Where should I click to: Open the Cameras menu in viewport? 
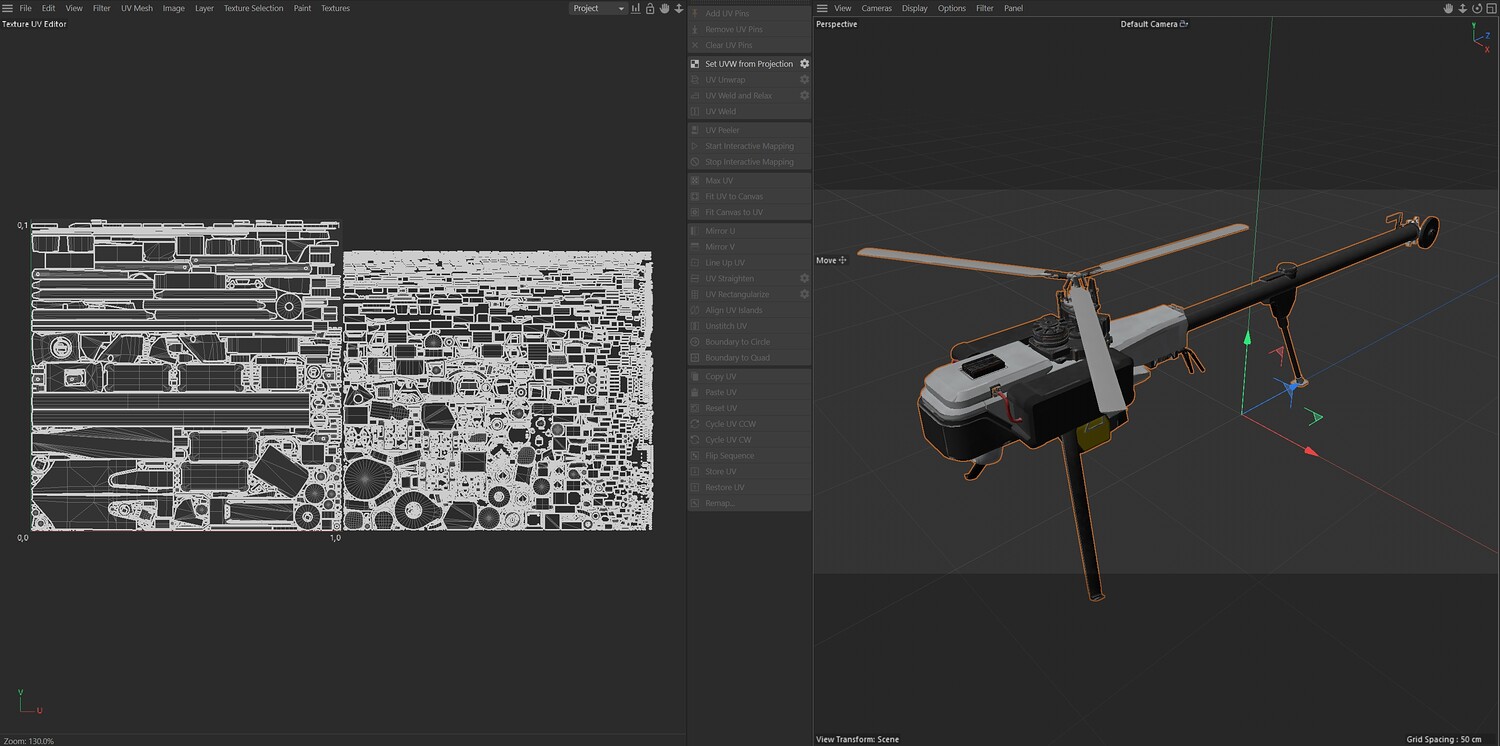coord(876,8)
